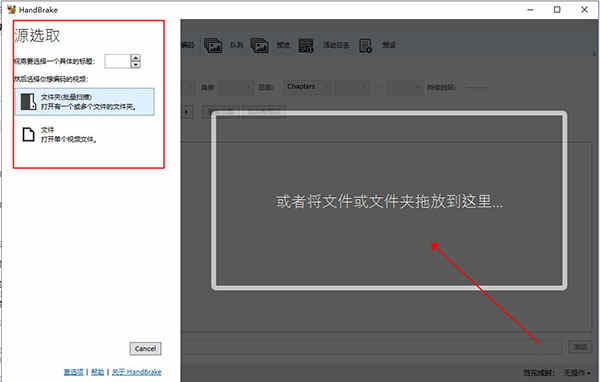Expand the When Done dropdown at bottom right
Viewport: 600px width, 382px height.
[577, 372]
